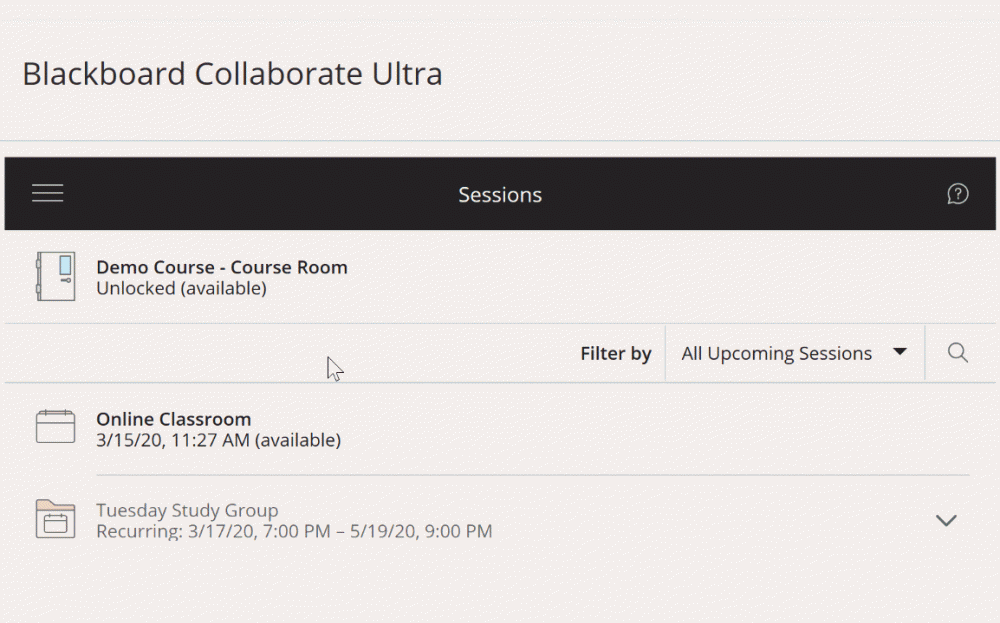Image resolution: width=1000 pixels, height=623 pixels.
Task: Click the Online Classroom calendar icon
Action: coord(56,428)
